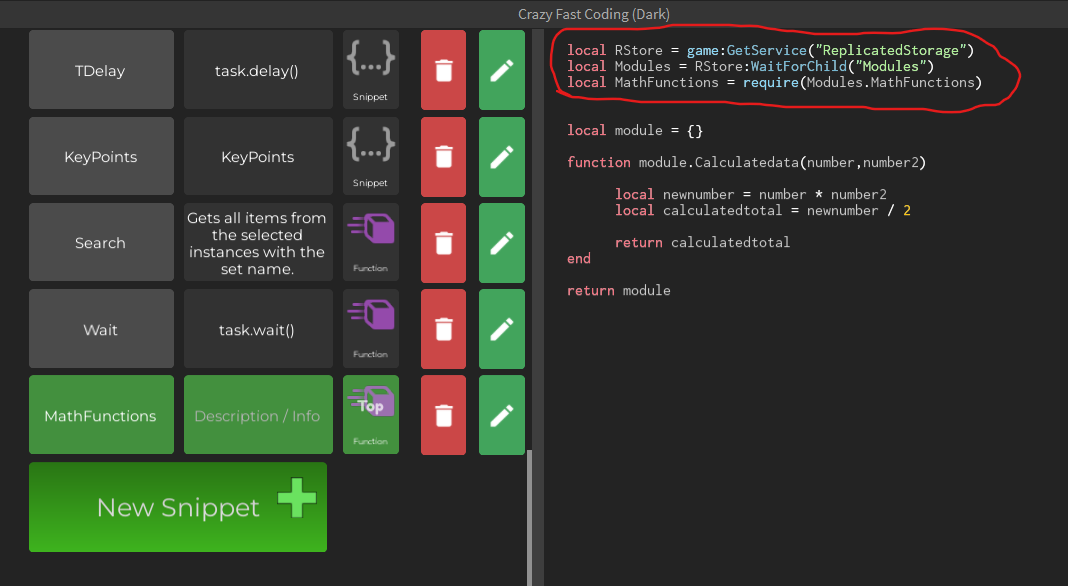This screenshot has height=586, width=1068.
Task: Edit the KeyPoints snippet with the pencil icon
Action: coord(501,155)
